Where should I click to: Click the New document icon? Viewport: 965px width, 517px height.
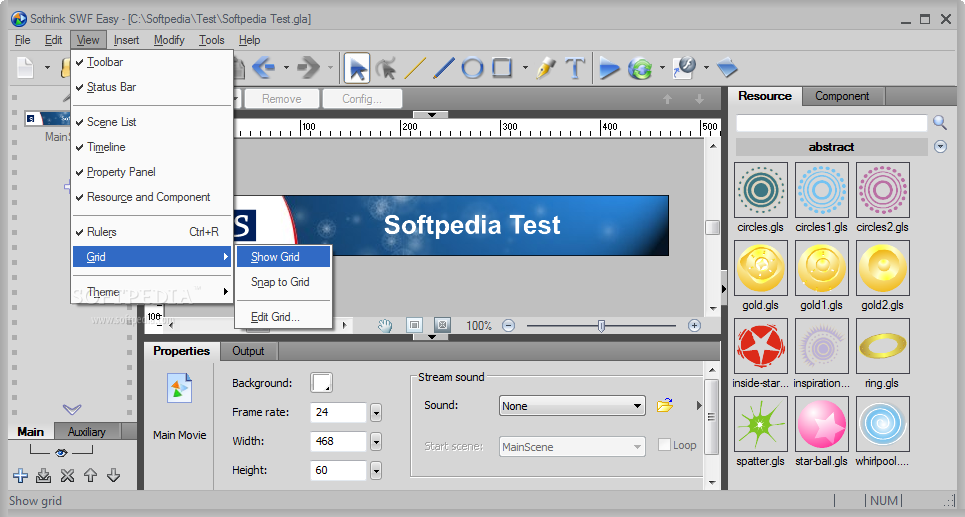(x=25, y=68)
